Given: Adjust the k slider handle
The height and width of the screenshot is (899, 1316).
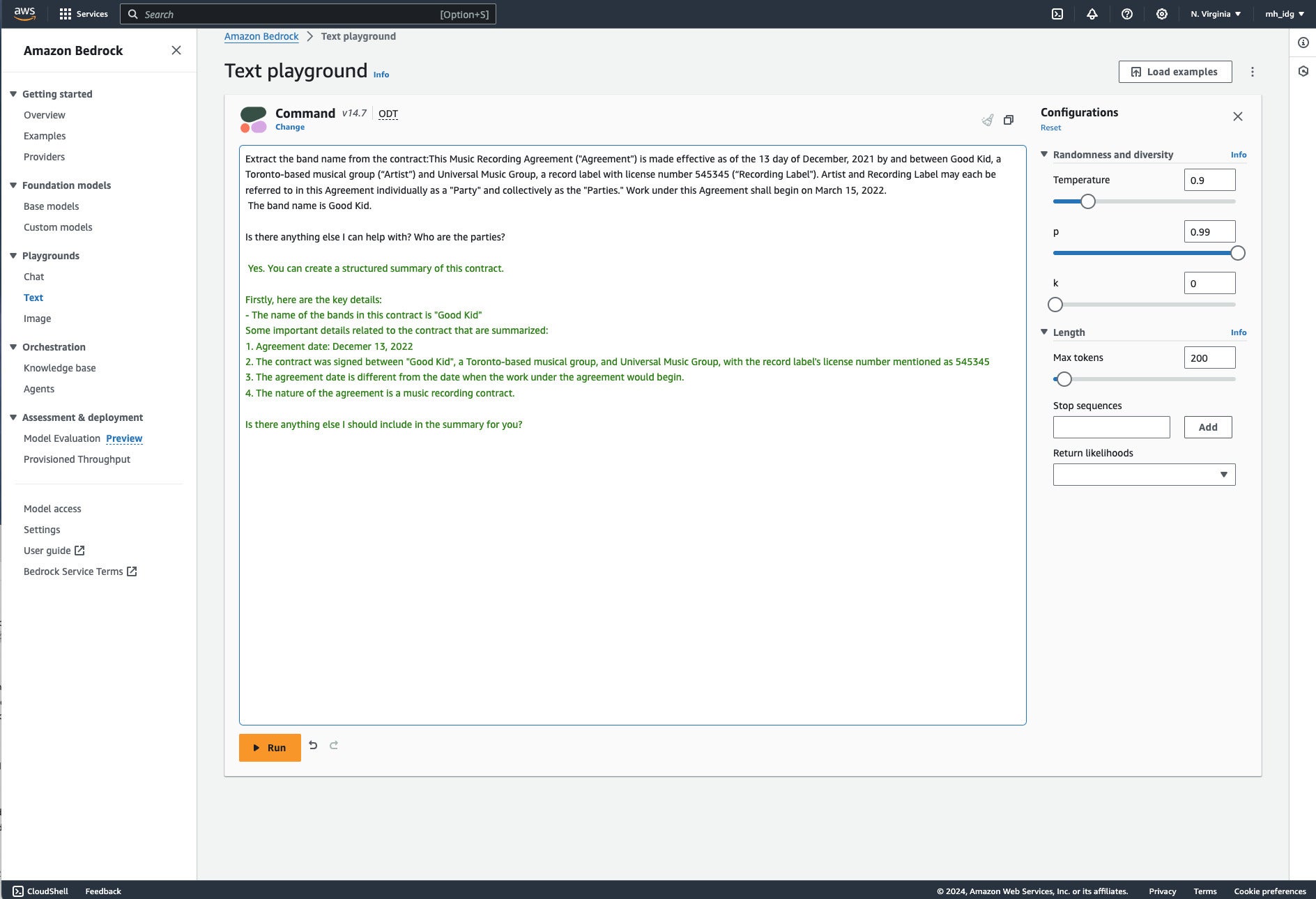Looking at the screenshot, I should click(x=1055, y=305).
